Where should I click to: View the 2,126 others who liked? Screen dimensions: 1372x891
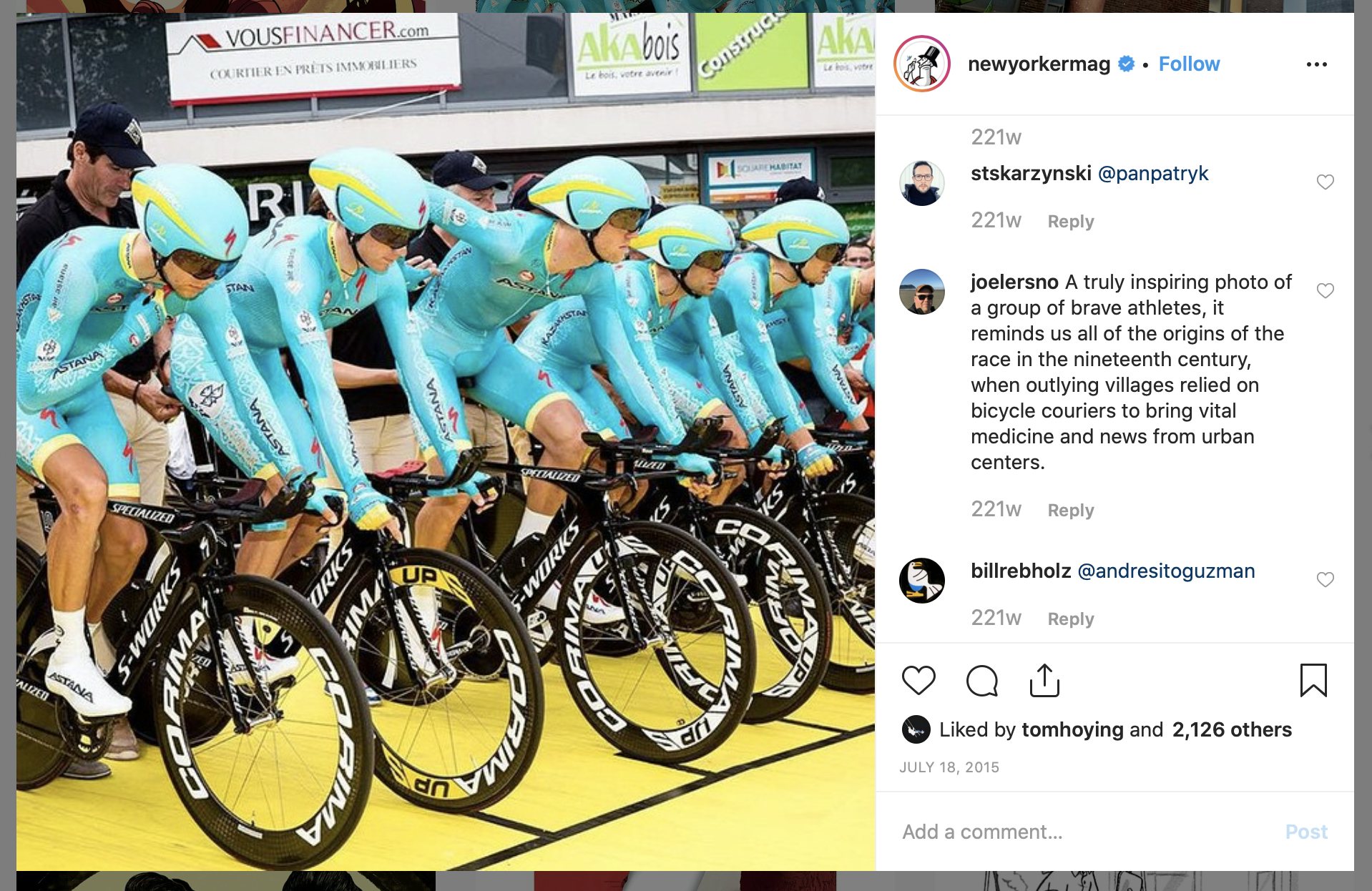point(1232,729)
